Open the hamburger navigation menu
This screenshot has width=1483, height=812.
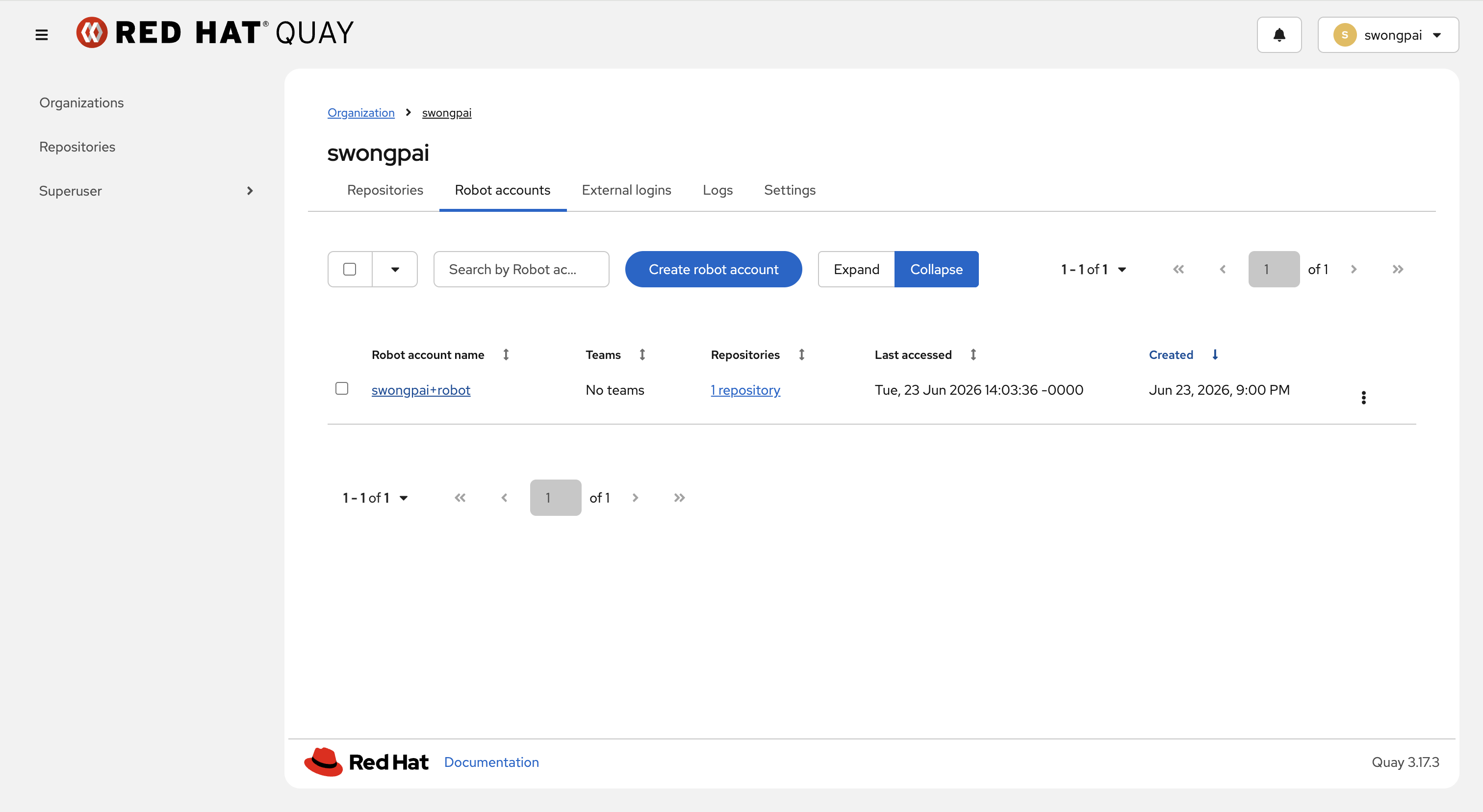click(x=42, y=34)
